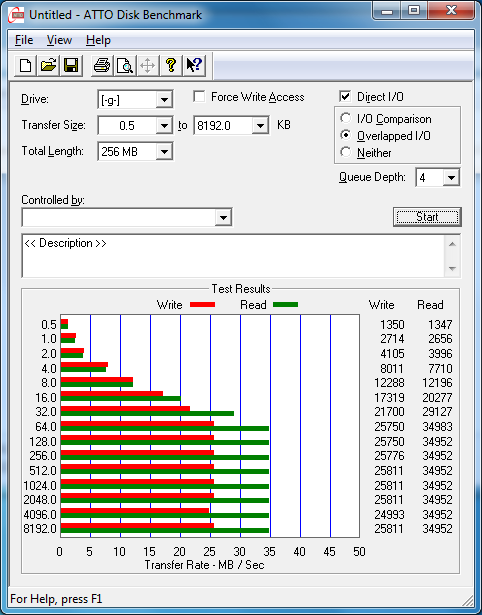482x615 pixels.
Task: Select the I/O Comparison radio button
Action: [x=346, y=118]
